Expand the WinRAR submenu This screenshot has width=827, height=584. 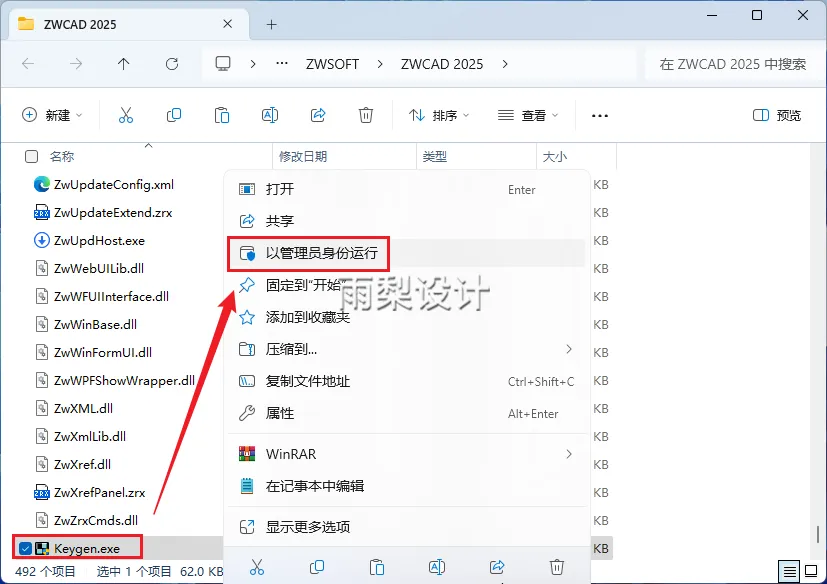pos(569,454)
